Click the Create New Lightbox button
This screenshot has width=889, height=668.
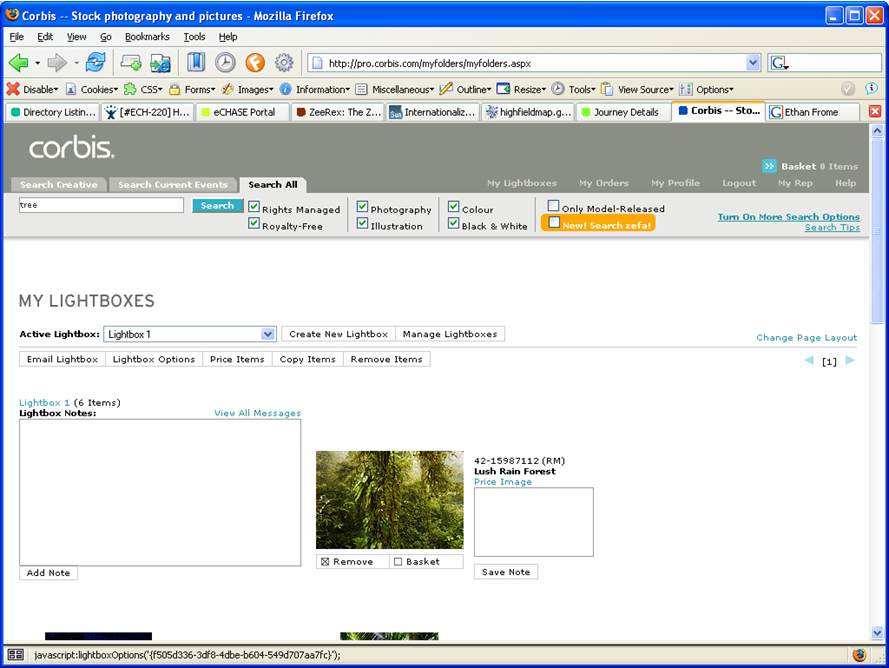click(338, 334)
